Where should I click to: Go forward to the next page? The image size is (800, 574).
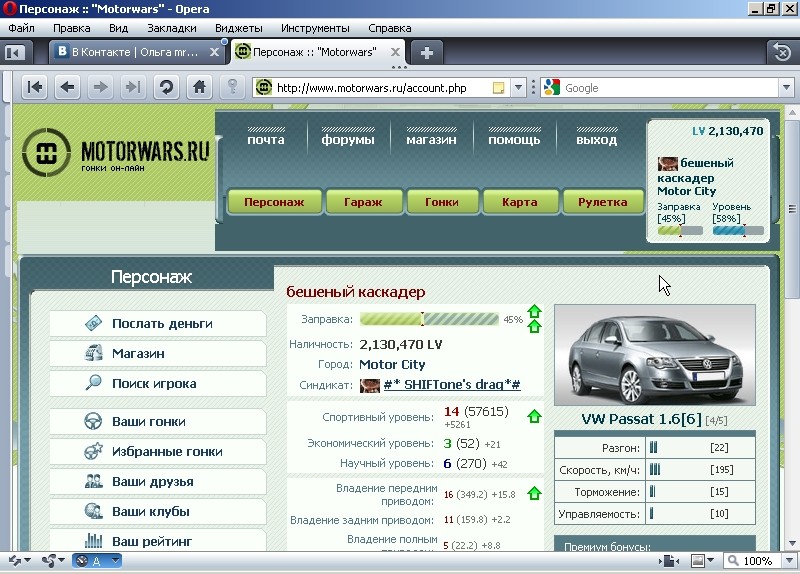tap(101, 87)
